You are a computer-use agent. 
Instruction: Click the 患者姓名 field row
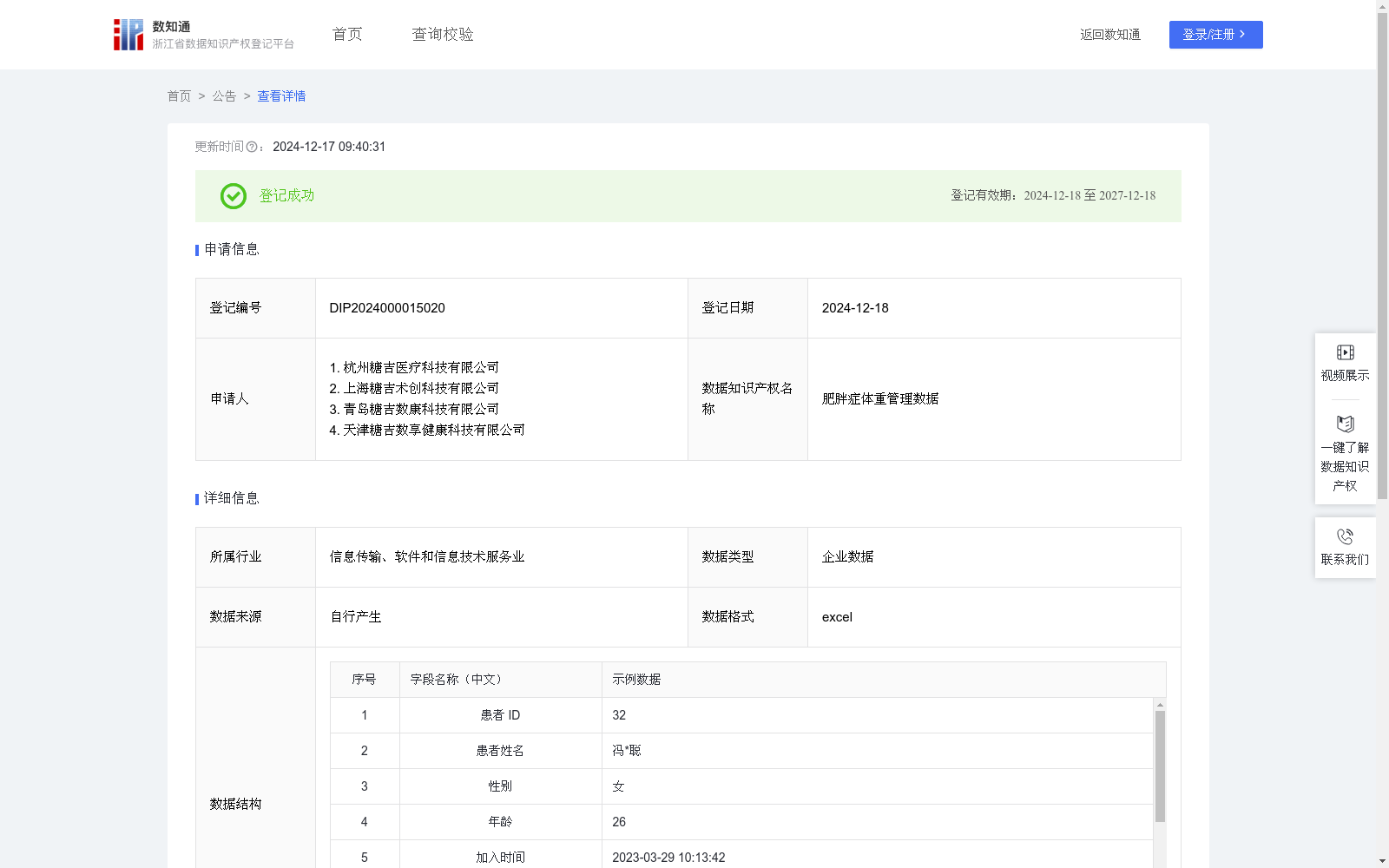point(741,751)
